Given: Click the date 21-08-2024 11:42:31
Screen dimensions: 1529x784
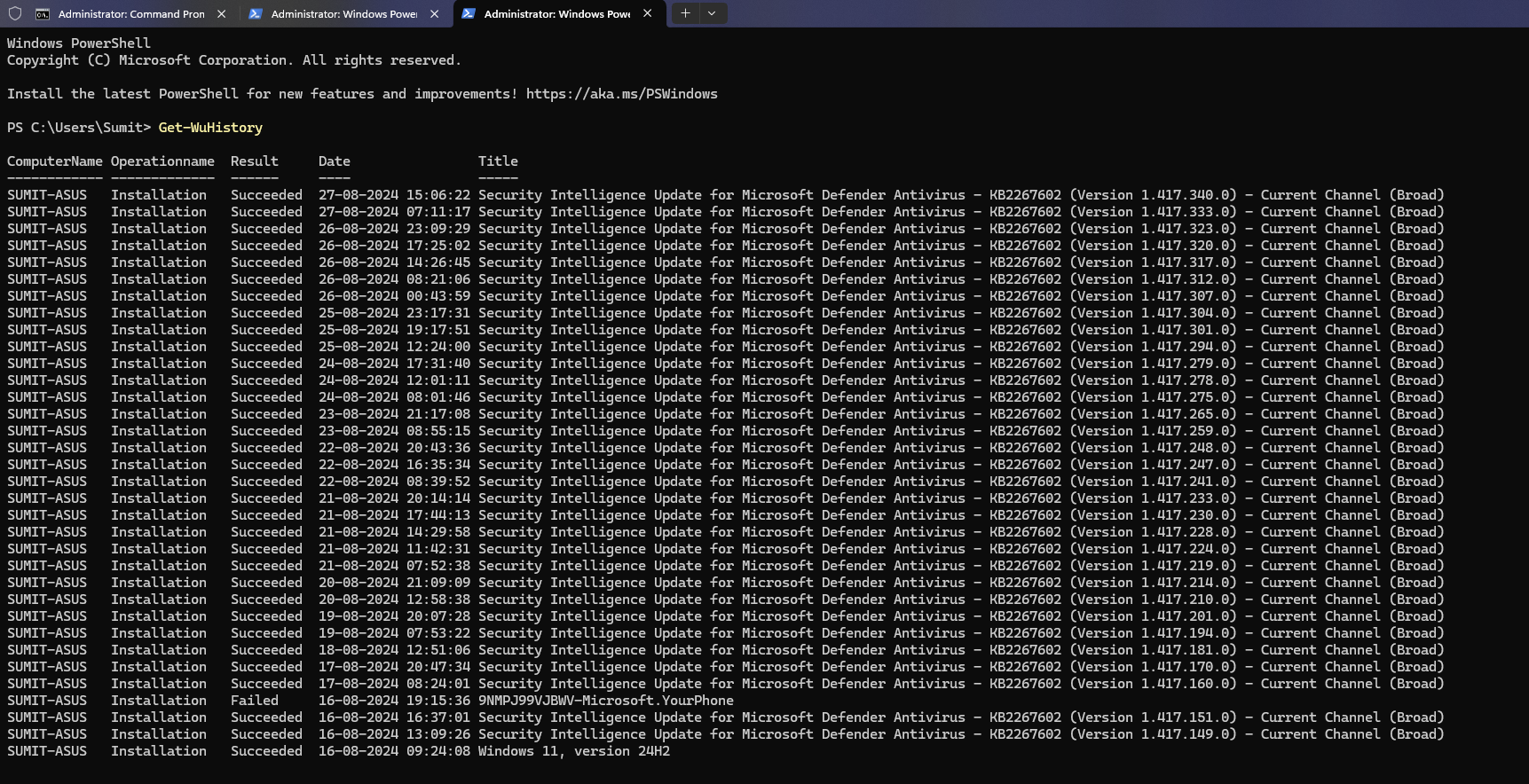Looking at the screenshot, I should (x=394, y=549).
